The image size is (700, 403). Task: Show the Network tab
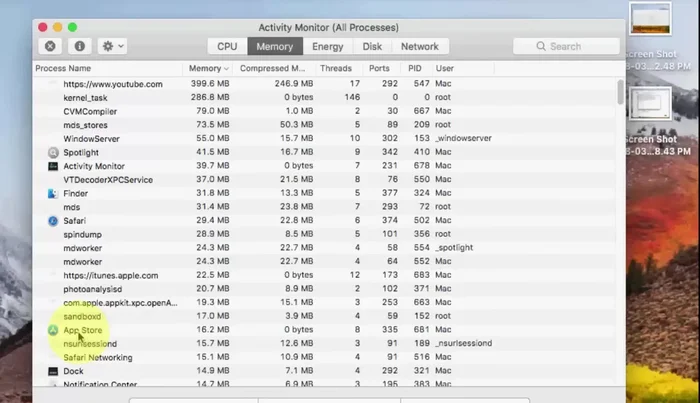(419, 46)
